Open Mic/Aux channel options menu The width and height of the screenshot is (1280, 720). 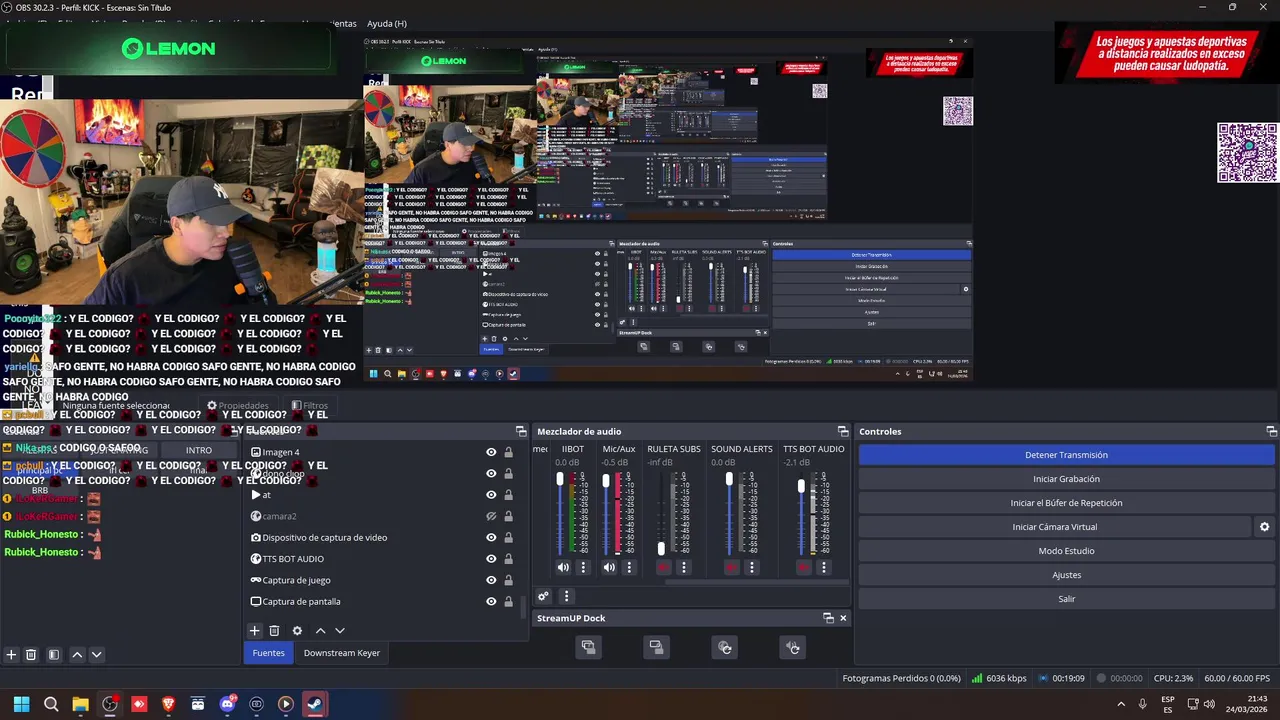(629, 567)
